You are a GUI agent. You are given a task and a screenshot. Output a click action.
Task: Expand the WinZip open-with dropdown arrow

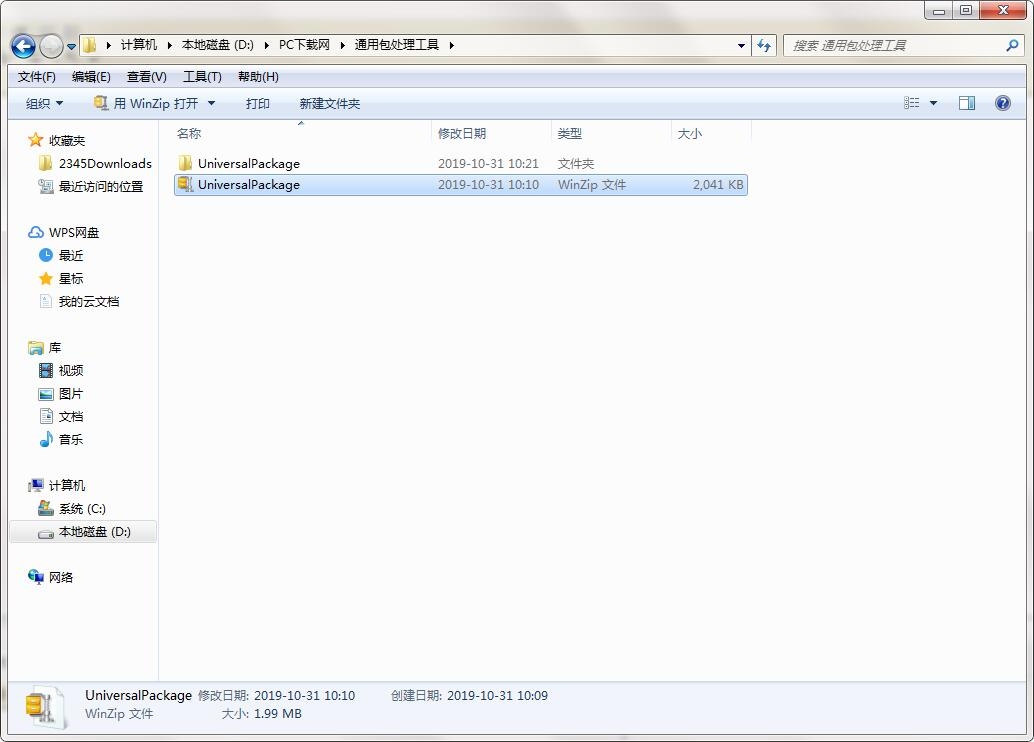pyautogui.click(x=211, y=103)
